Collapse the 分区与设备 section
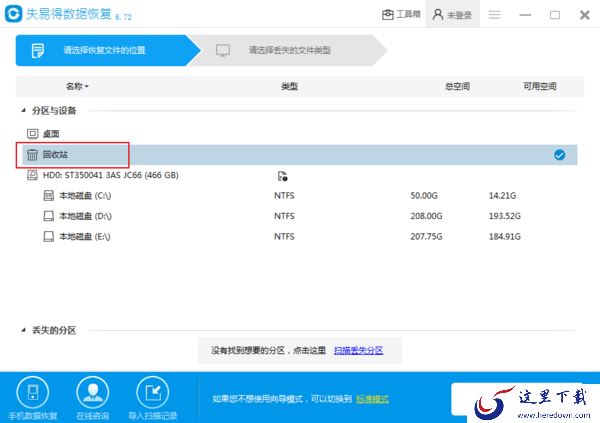 click(x=23, y=110)
